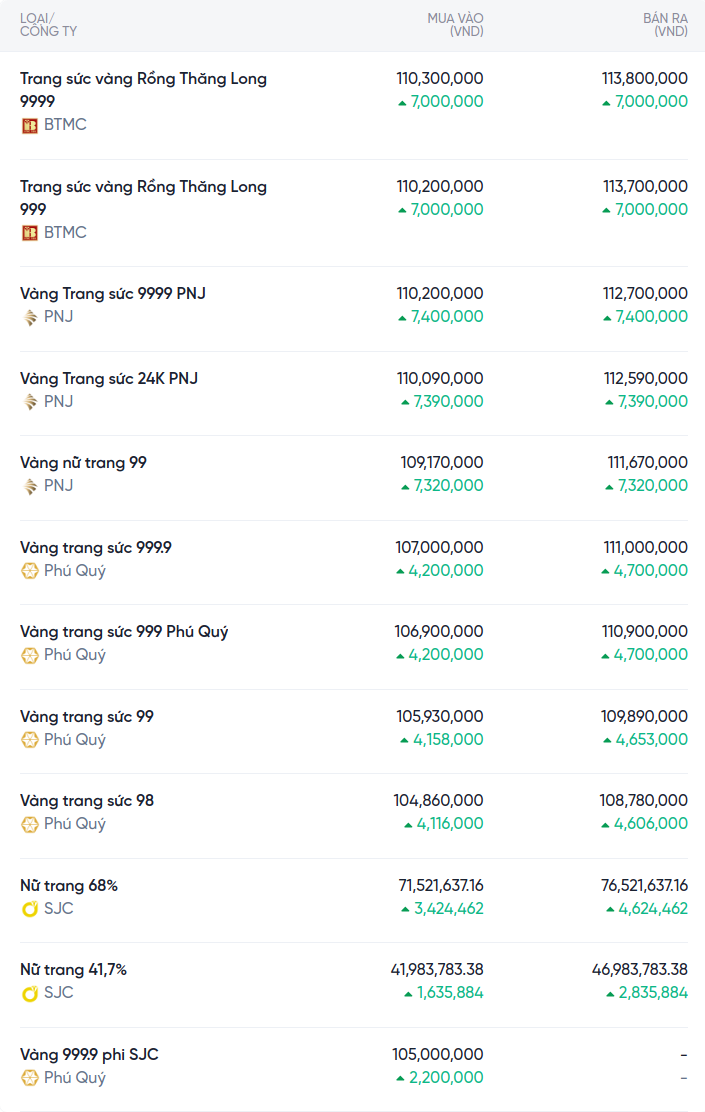705x1112 pixels.
Task: Click the Phú Quý logo under Vàng trang sức 999.9
Action: (30, 571)
